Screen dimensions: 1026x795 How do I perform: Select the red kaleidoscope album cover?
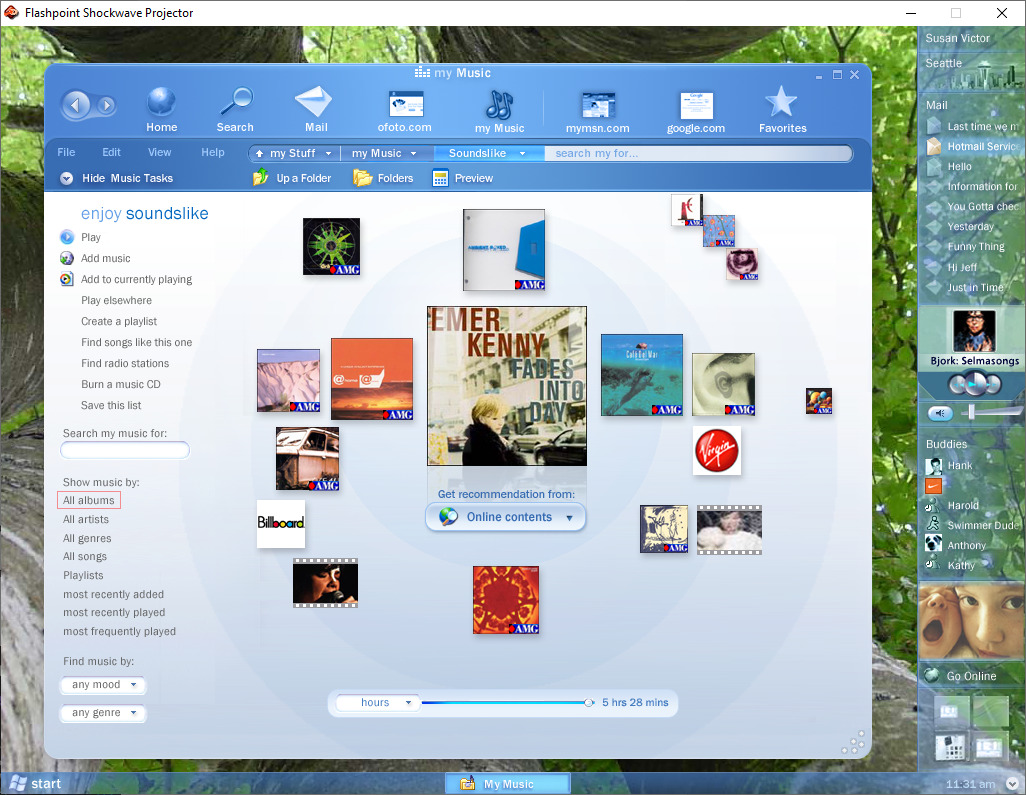coord(506,600)
